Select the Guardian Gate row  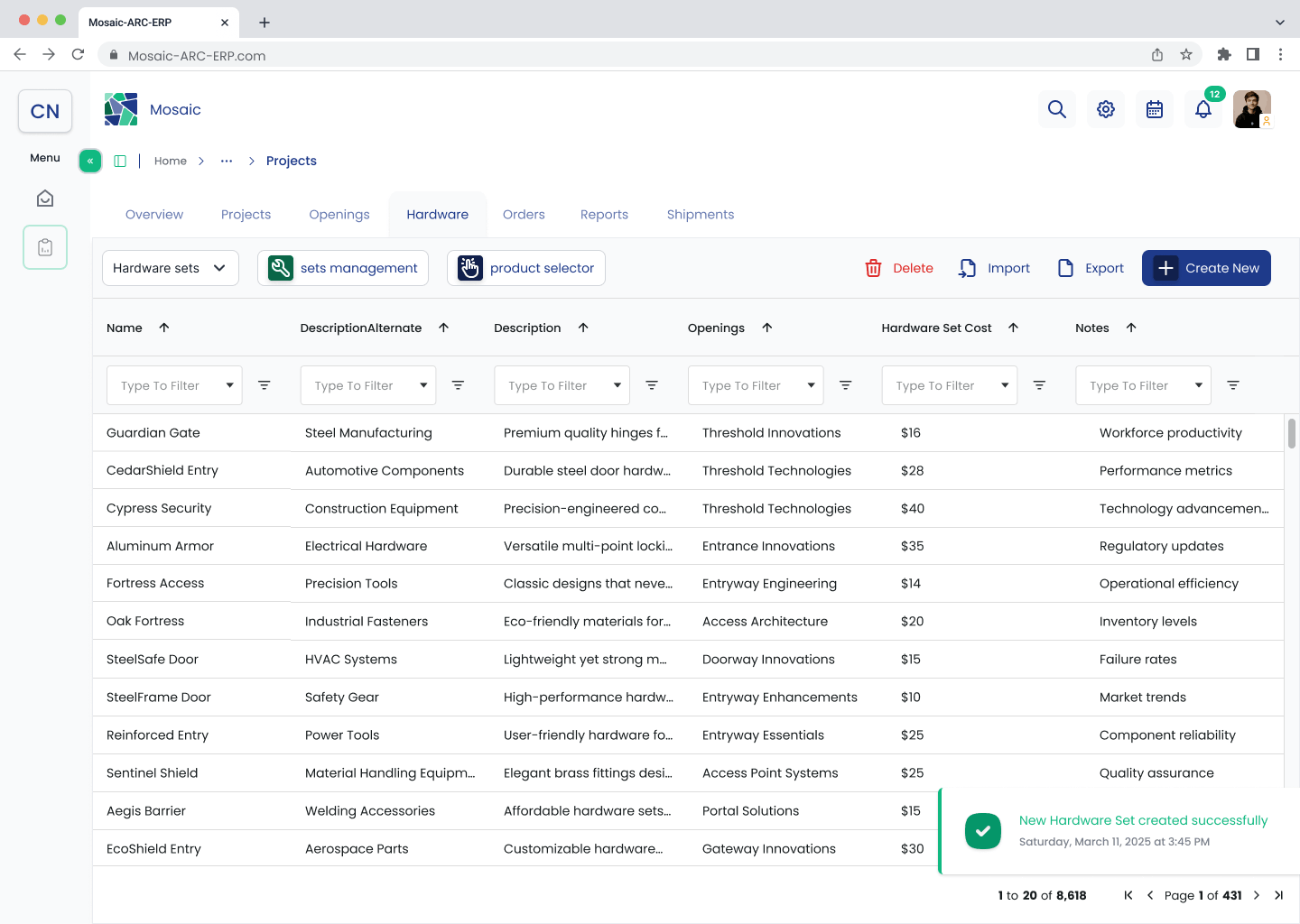[688, 433]
